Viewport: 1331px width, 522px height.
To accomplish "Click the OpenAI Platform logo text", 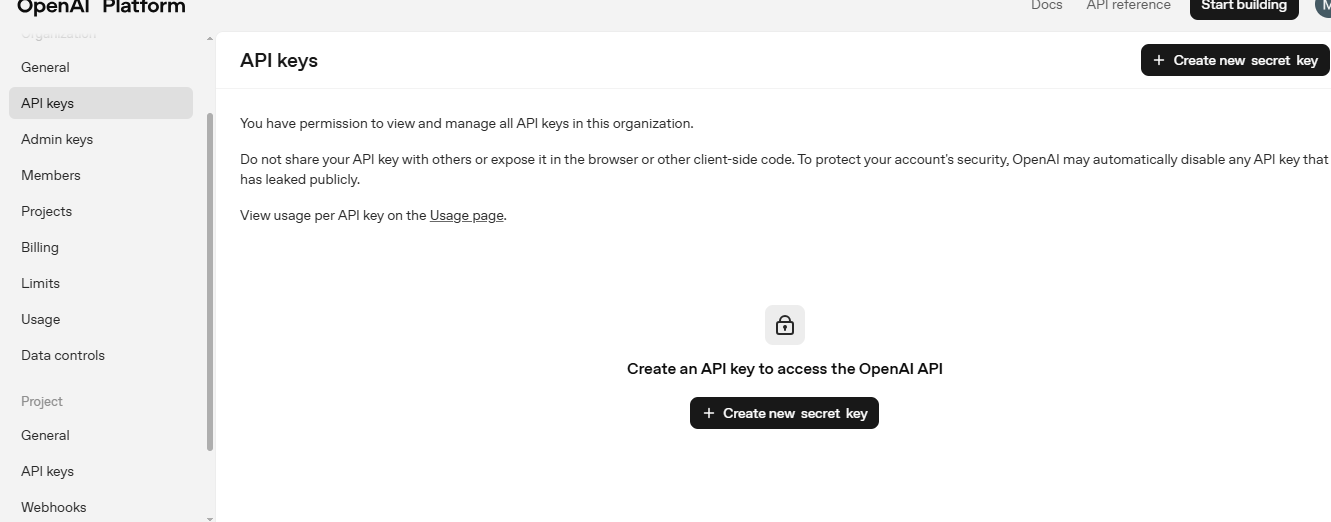I will pyautogui.click(x=101, y=7).
